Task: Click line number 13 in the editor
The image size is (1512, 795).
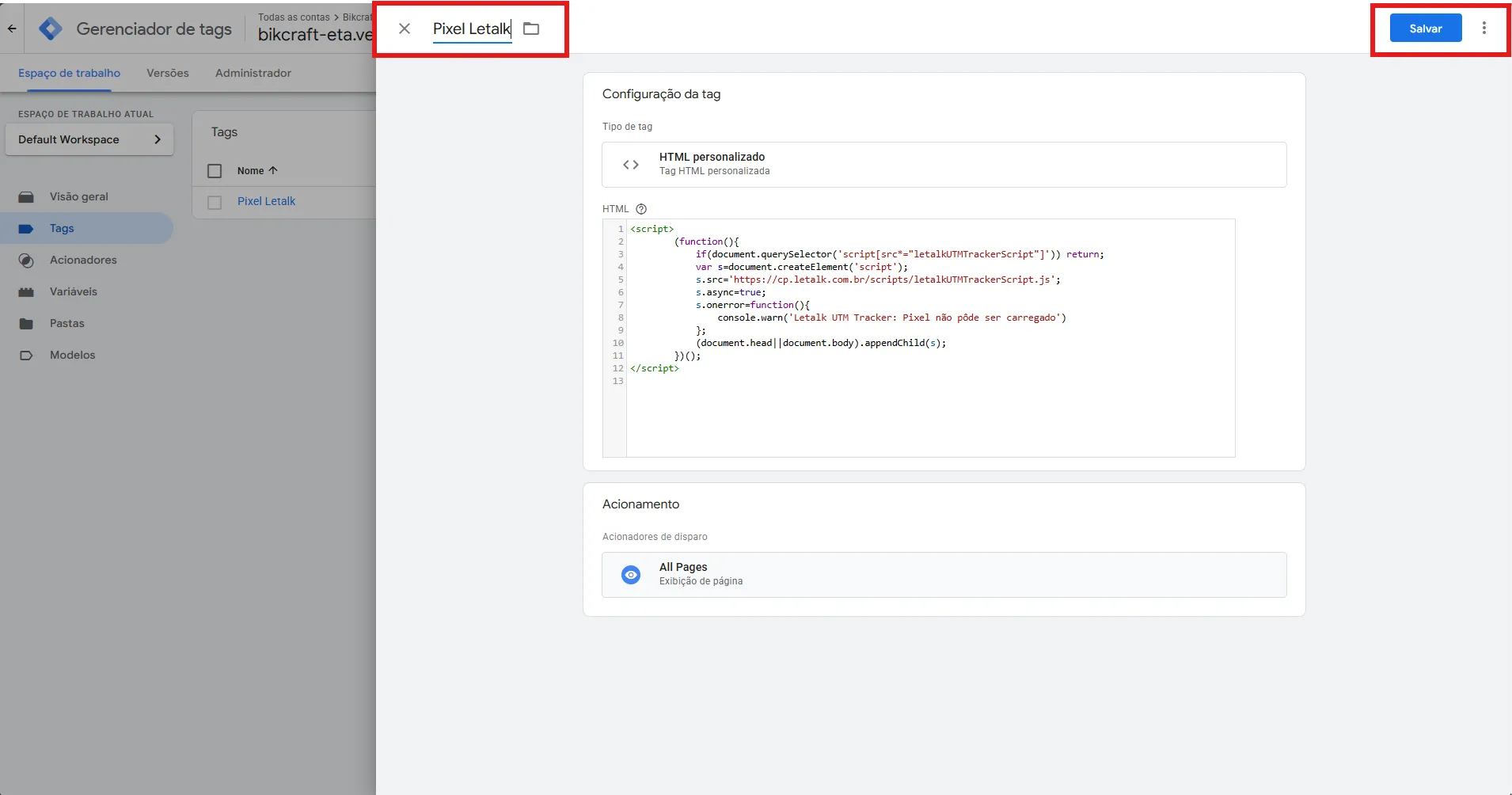Action: [x=618, y=381]
